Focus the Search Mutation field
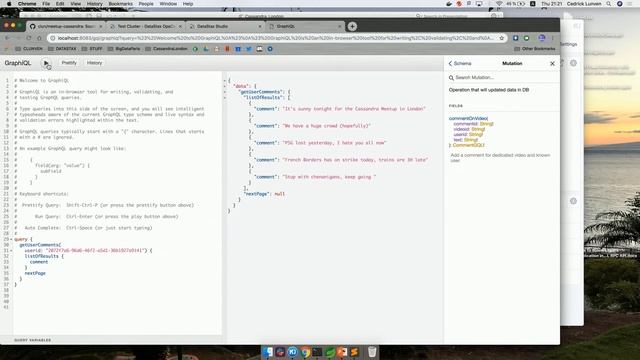 click(x=502, y=78)
